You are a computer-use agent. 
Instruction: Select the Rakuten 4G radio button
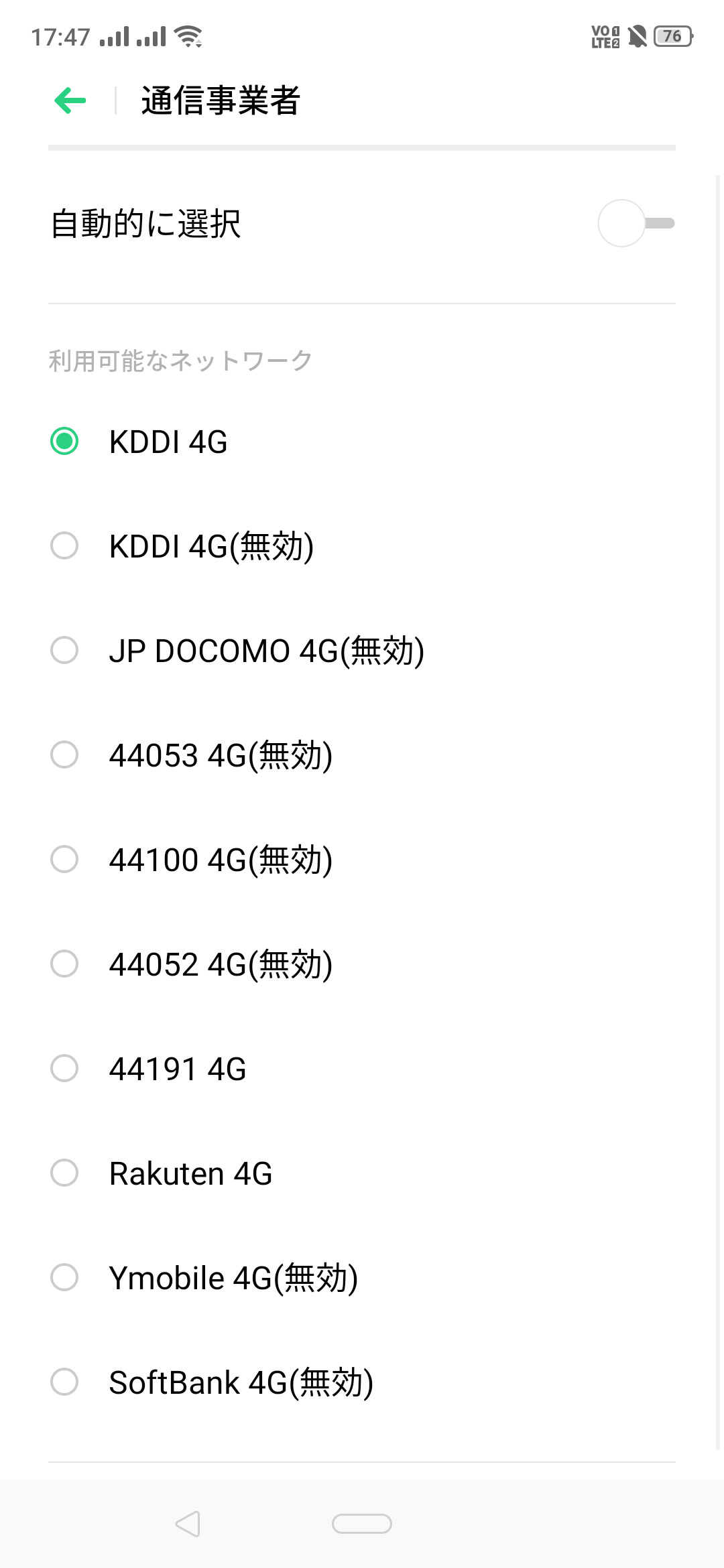coord(64,1173)
